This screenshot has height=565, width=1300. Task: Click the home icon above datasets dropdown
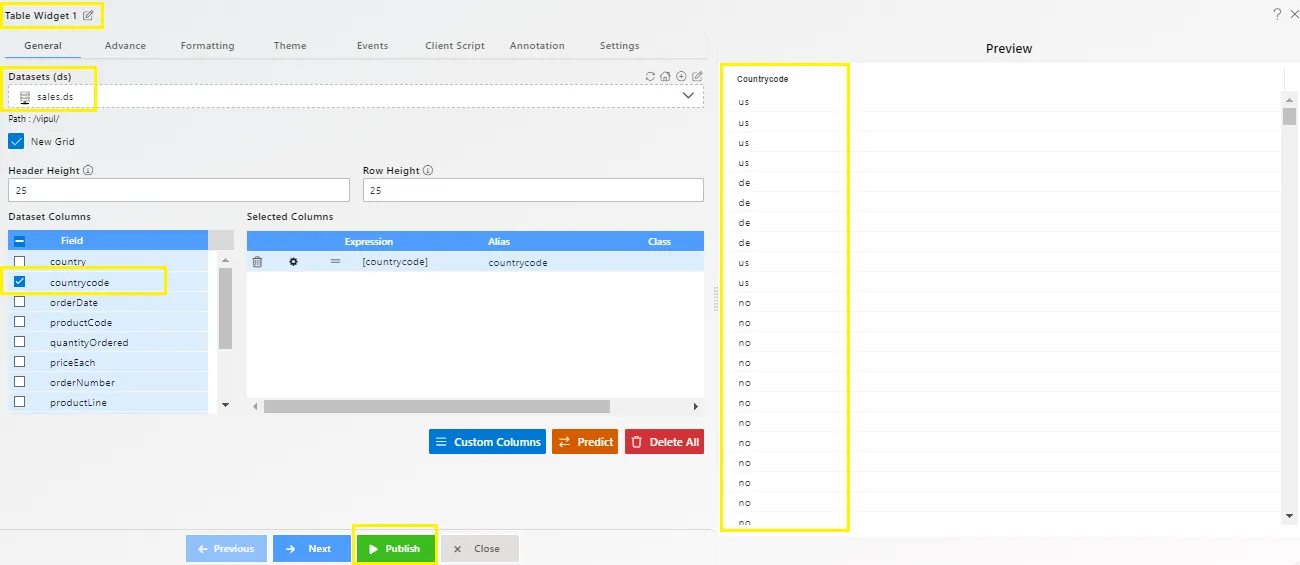pos(665,76)
